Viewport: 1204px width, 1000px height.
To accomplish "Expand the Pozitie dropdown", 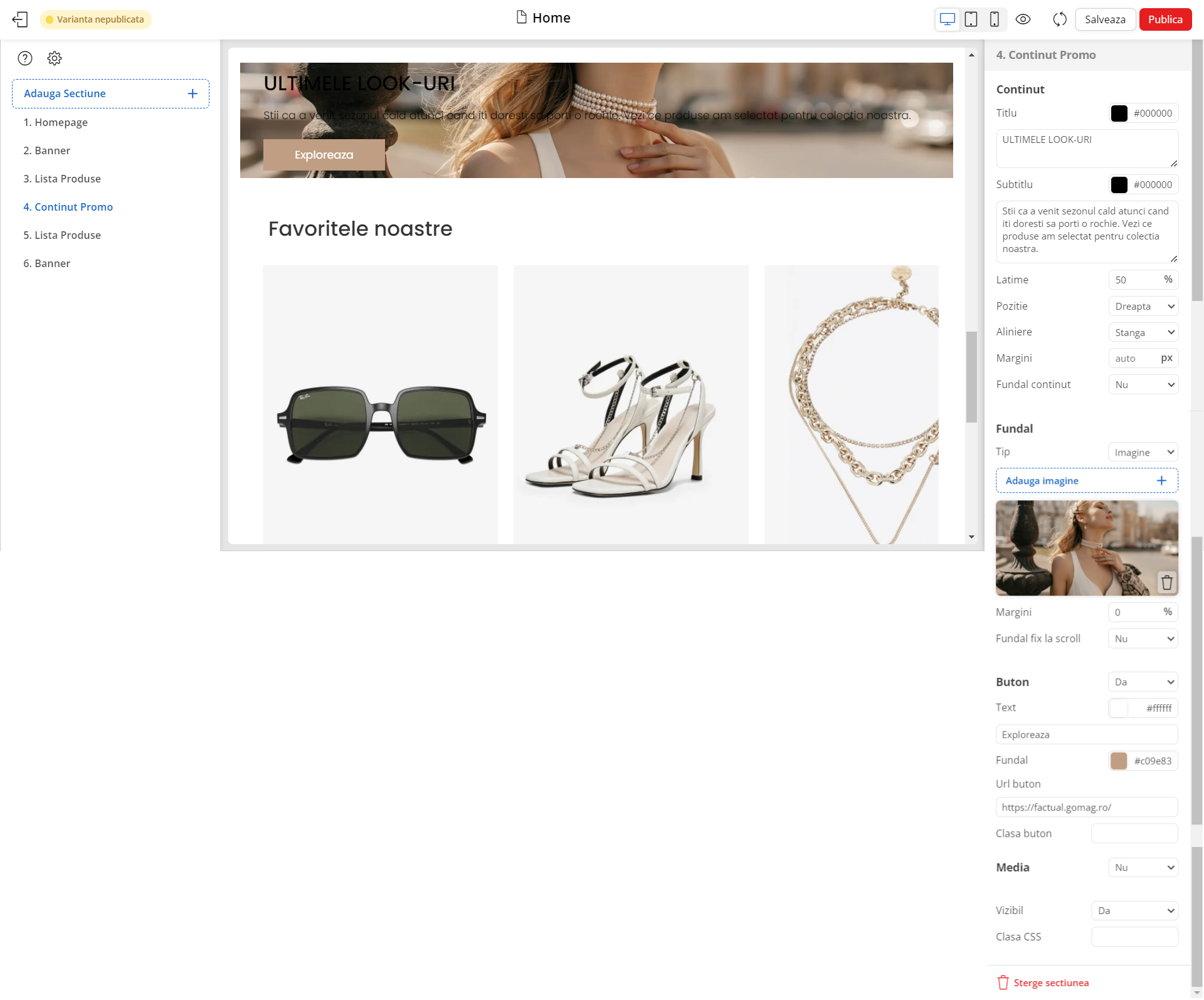I will point(1143,306).
